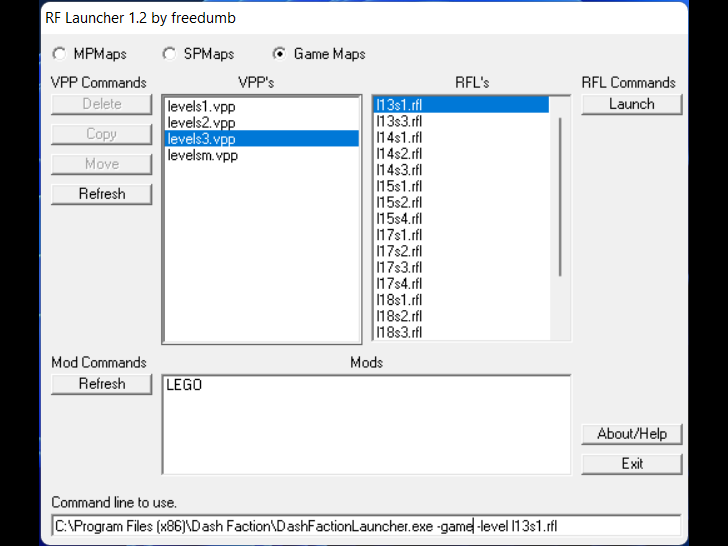Select l14s1.rfl level file
The width and height of the screenshot is (728, 546).
399,137
